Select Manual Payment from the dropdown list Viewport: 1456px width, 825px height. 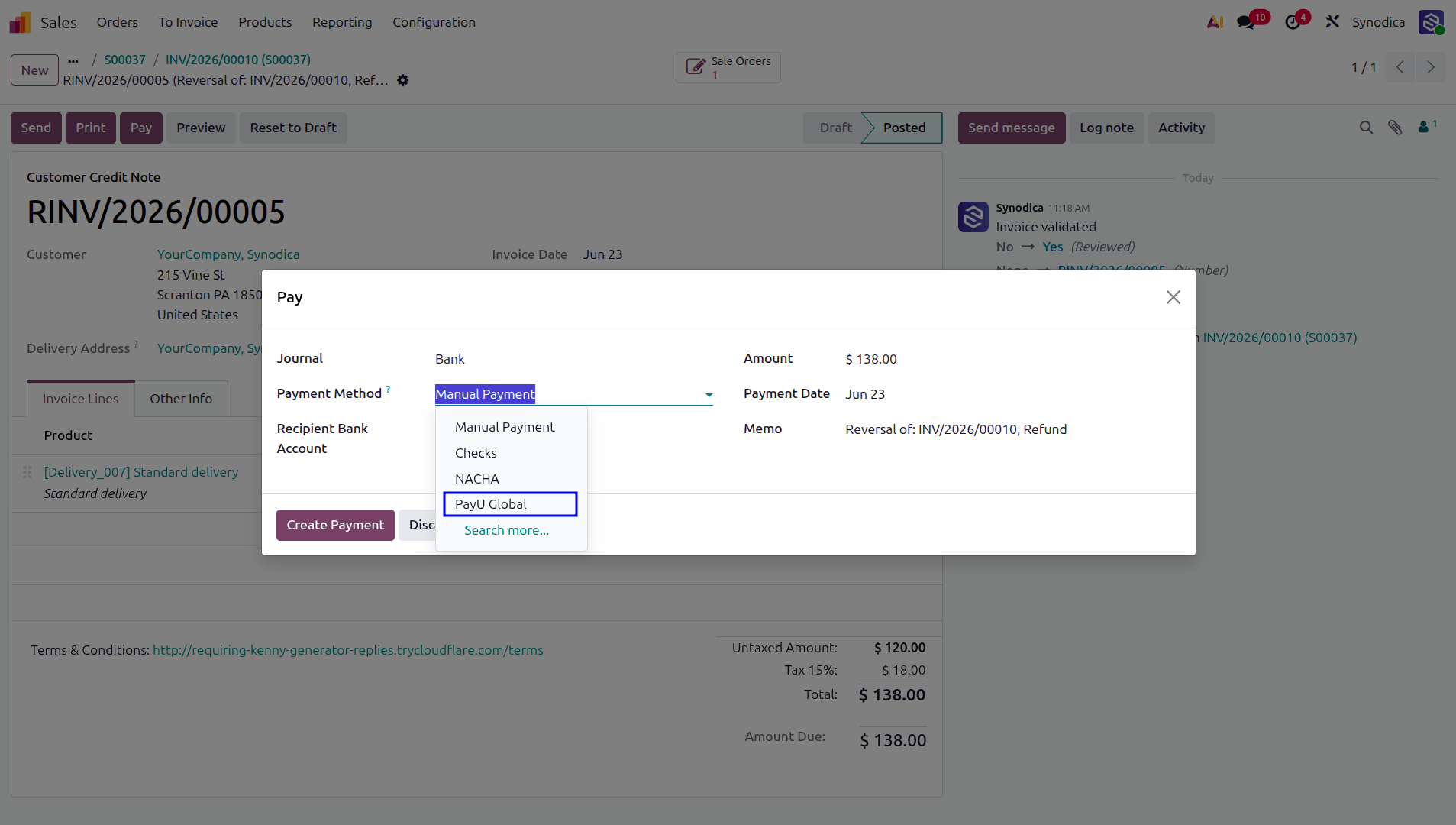505,427
